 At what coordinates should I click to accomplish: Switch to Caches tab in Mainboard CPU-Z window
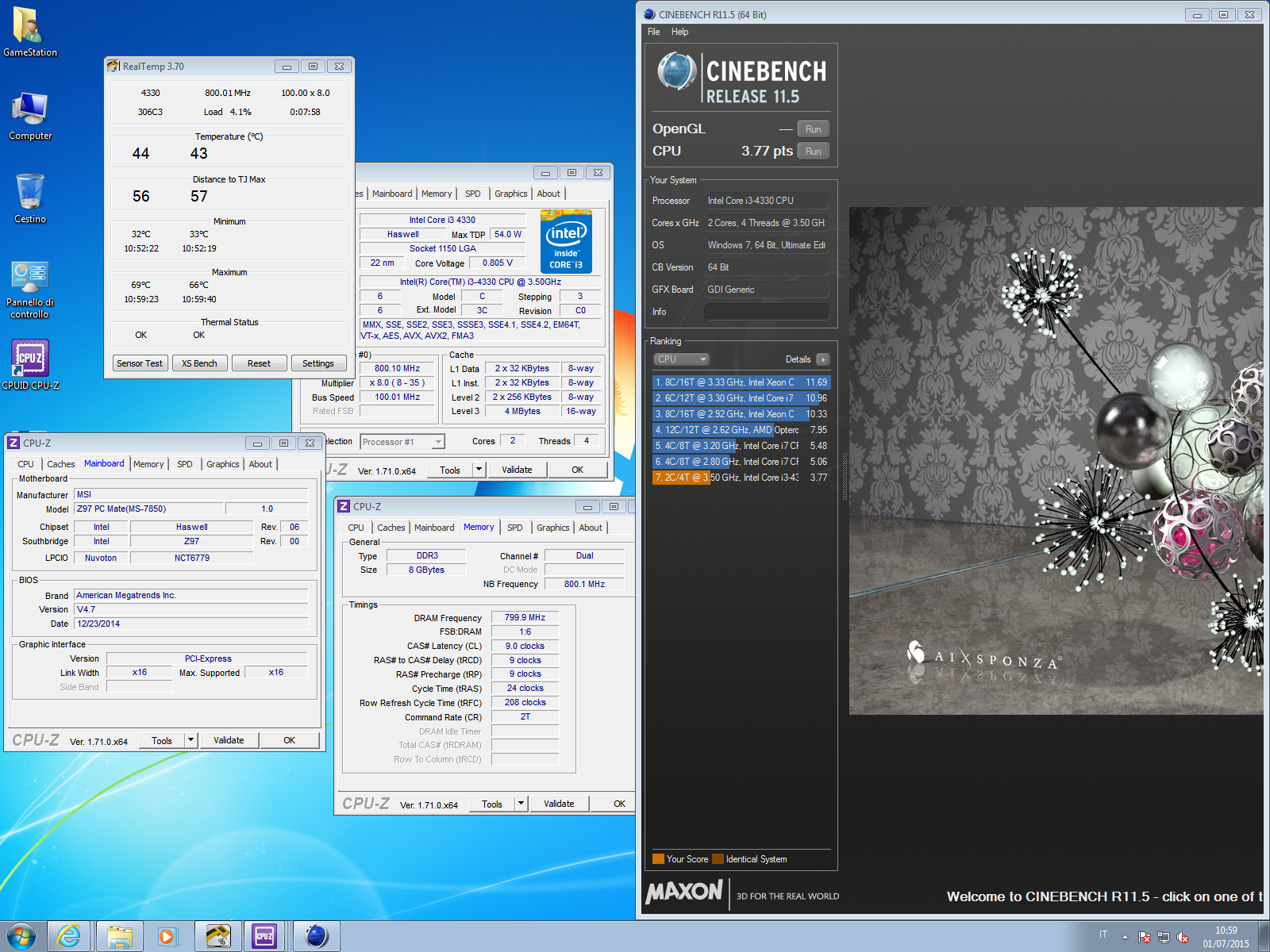coord(60,464)
